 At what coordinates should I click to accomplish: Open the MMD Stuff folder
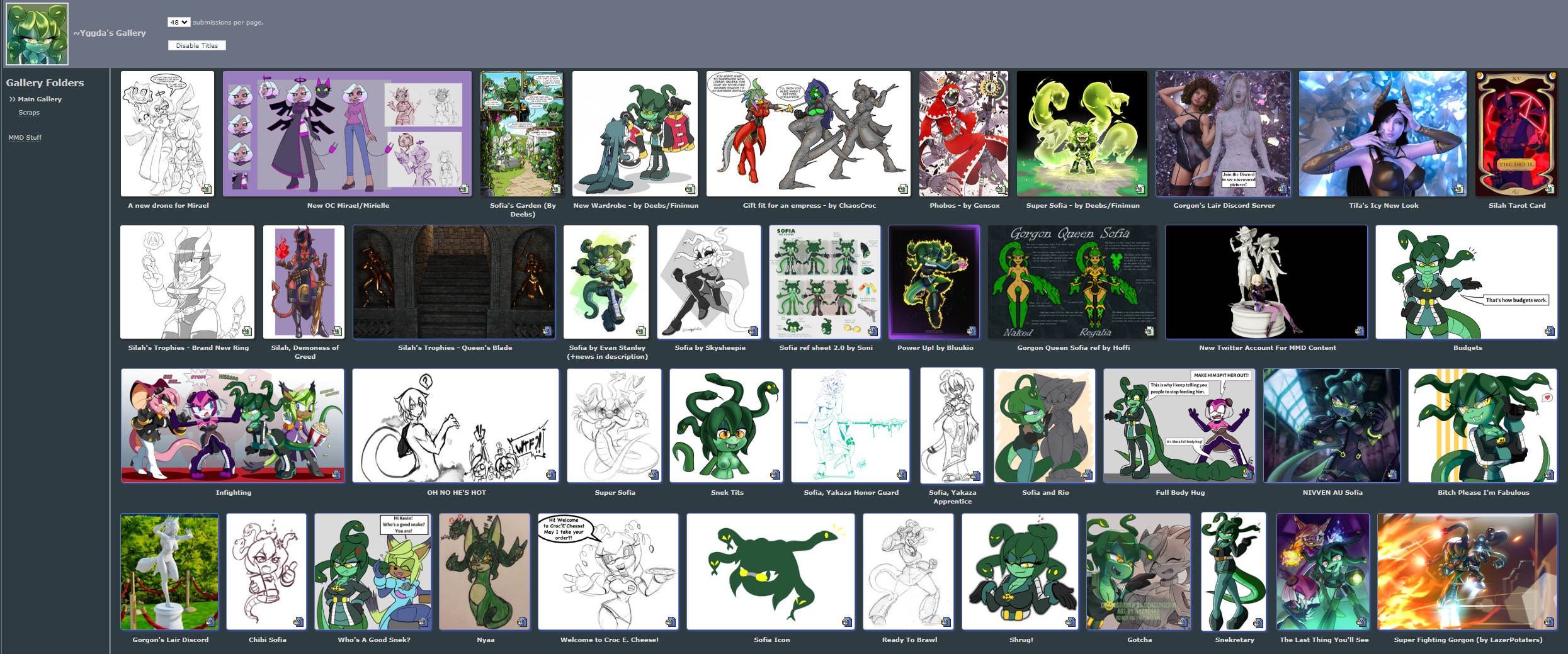tap(25, 137)
